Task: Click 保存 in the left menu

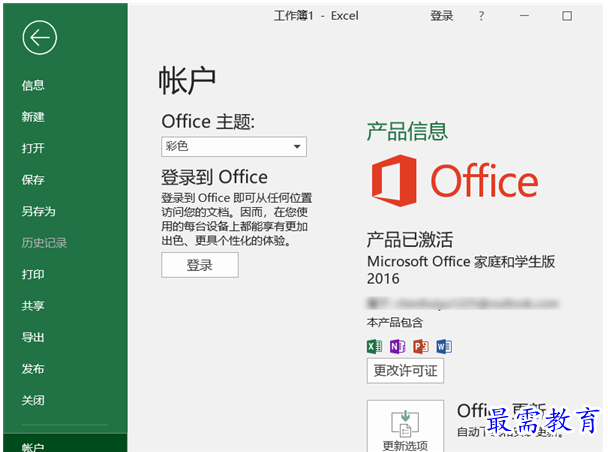Action: 33,179
